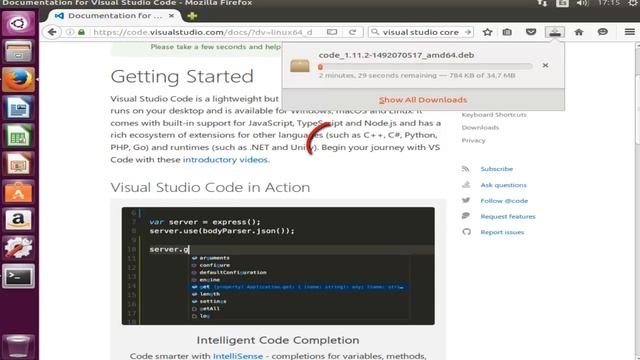The height and width of the screenshot is (360, 640).
Task: Click the 17:15 clock
Action: point(608,3)
